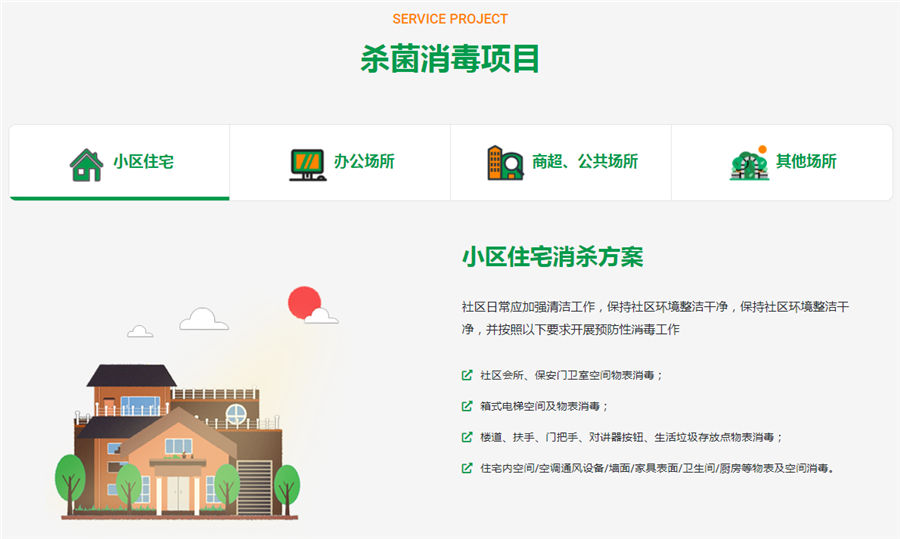The width and height of the screenshot is (900, 539).
Task: Switch to the 办公场所 tab
Action: (x=364, y=162)
